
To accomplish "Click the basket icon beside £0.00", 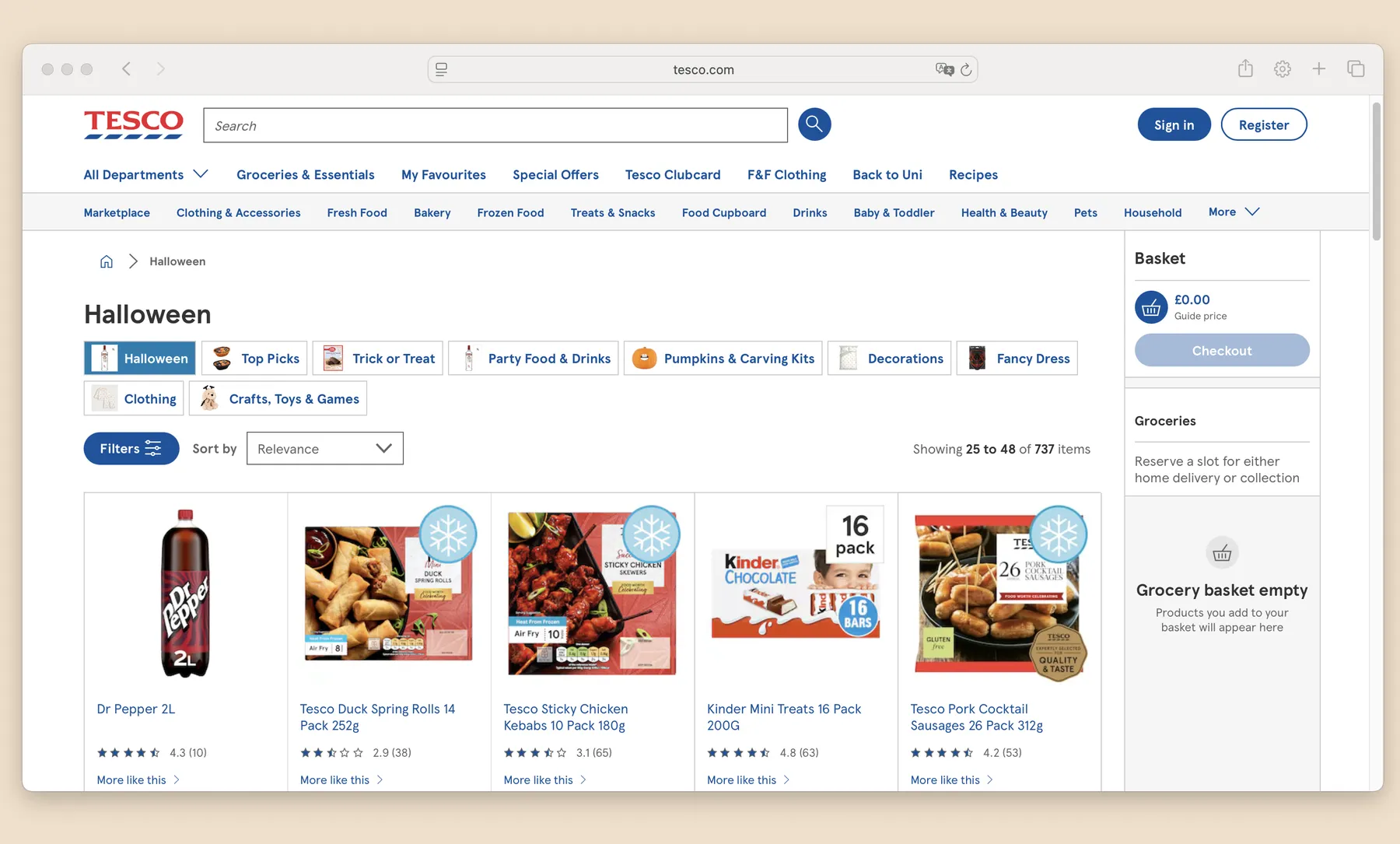I will coord(1151,307).
